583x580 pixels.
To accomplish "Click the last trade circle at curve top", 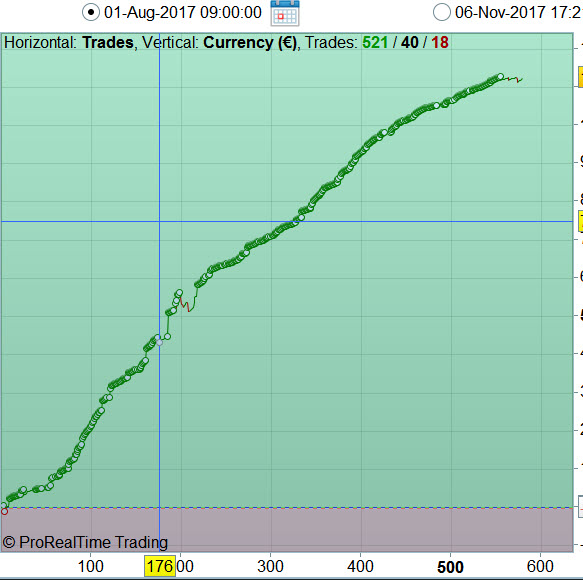I will [500, 76].
